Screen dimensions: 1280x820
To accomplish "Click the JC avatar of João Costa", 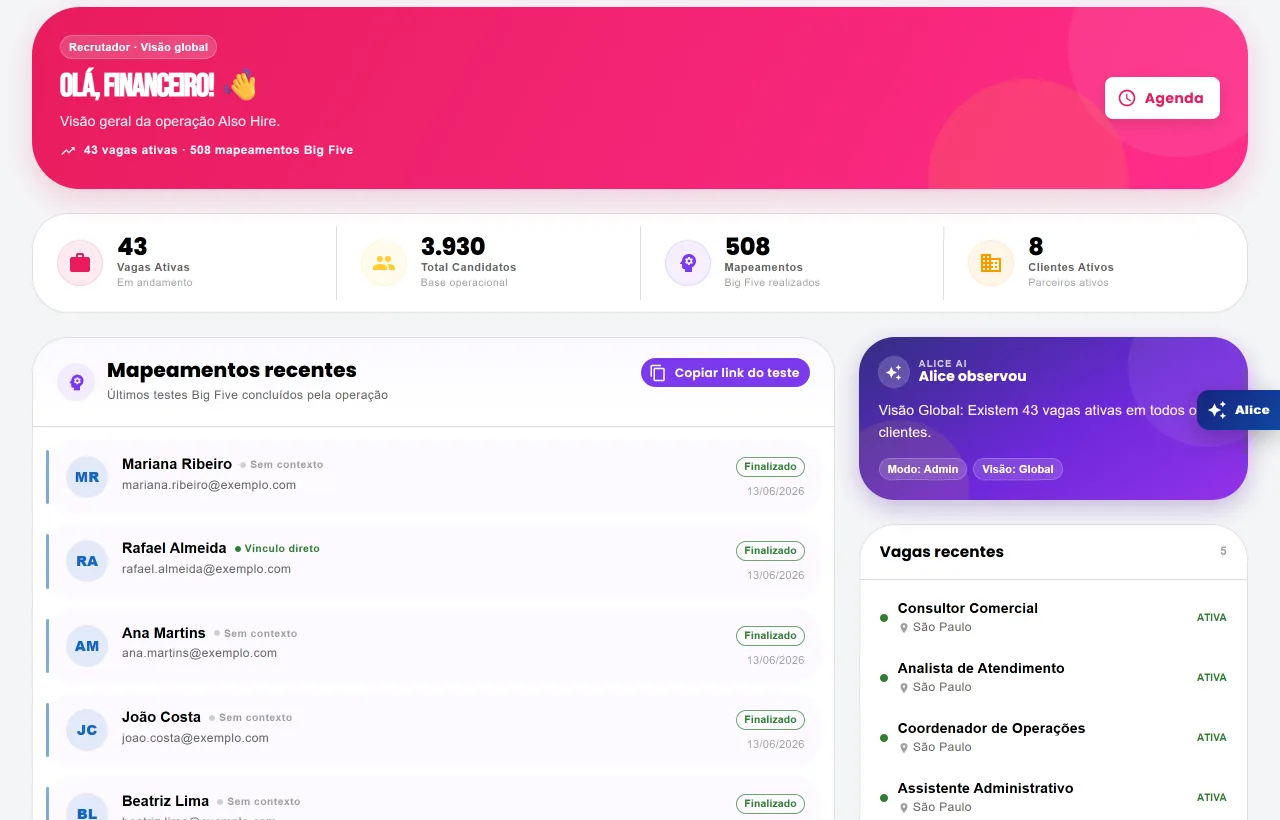I will point(87,729).
